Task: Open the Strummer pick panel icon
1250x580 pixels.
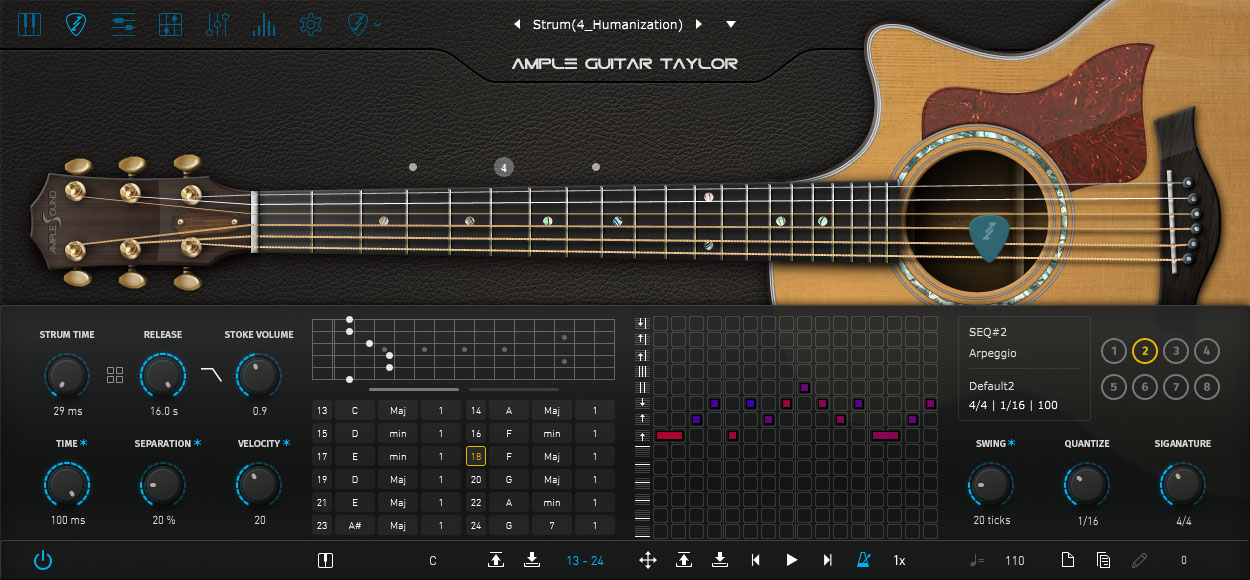Action: [75, 24]
